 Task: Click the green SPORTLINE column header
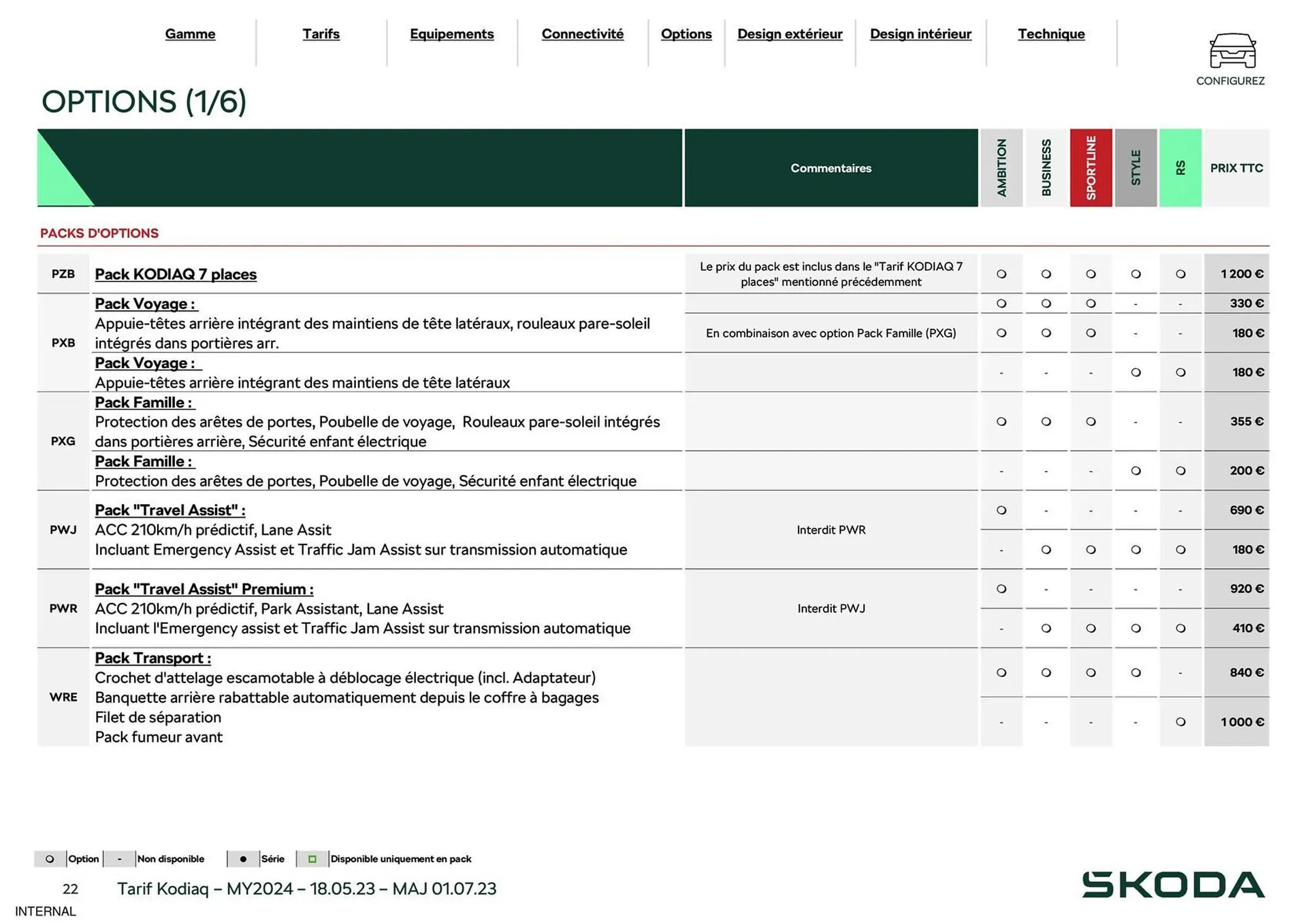click(1091, 167)
